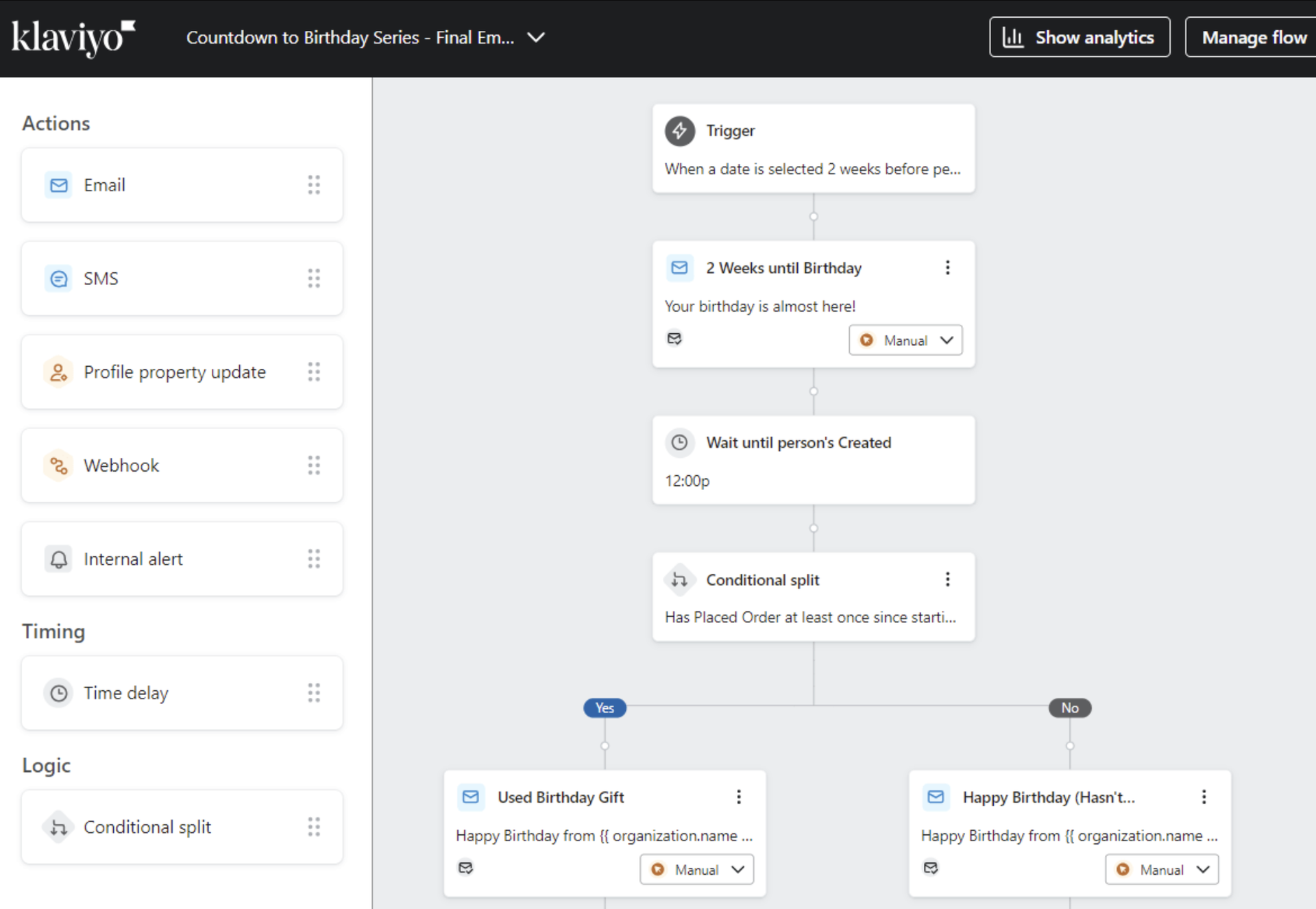Click Show analytics button

click(1079, 37)
